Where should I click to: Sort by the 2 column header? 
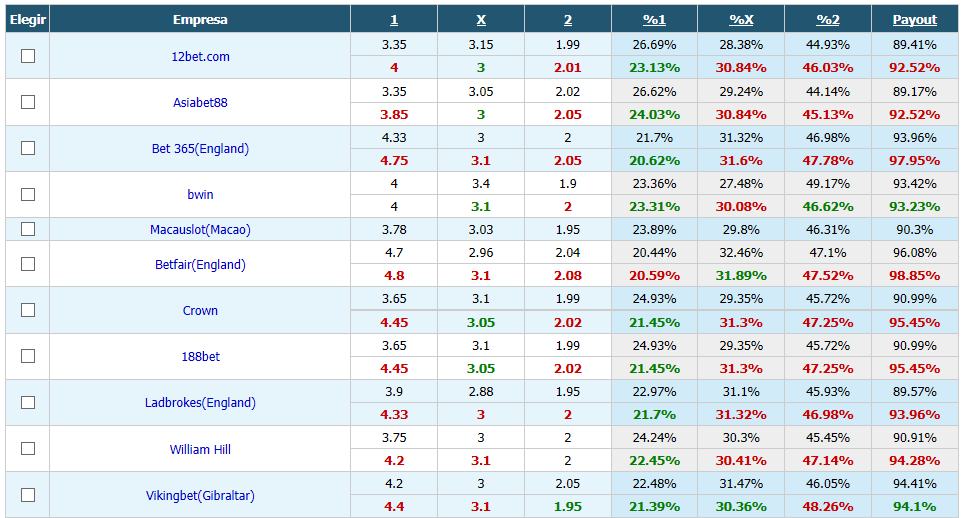567,20
